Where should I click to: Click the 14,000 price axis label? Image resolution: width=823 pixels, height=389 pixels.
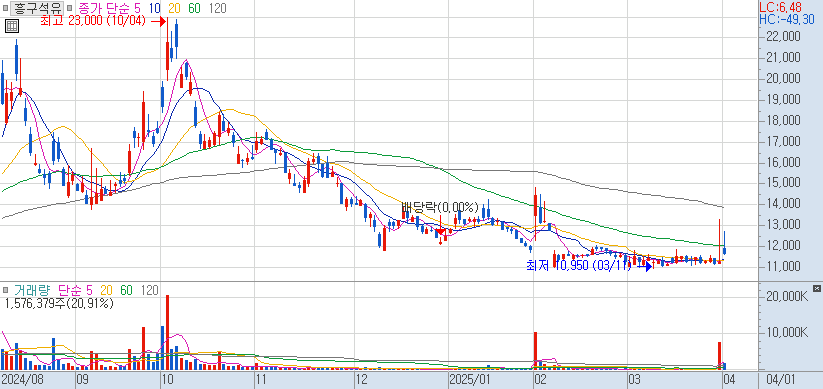[785, 204]
